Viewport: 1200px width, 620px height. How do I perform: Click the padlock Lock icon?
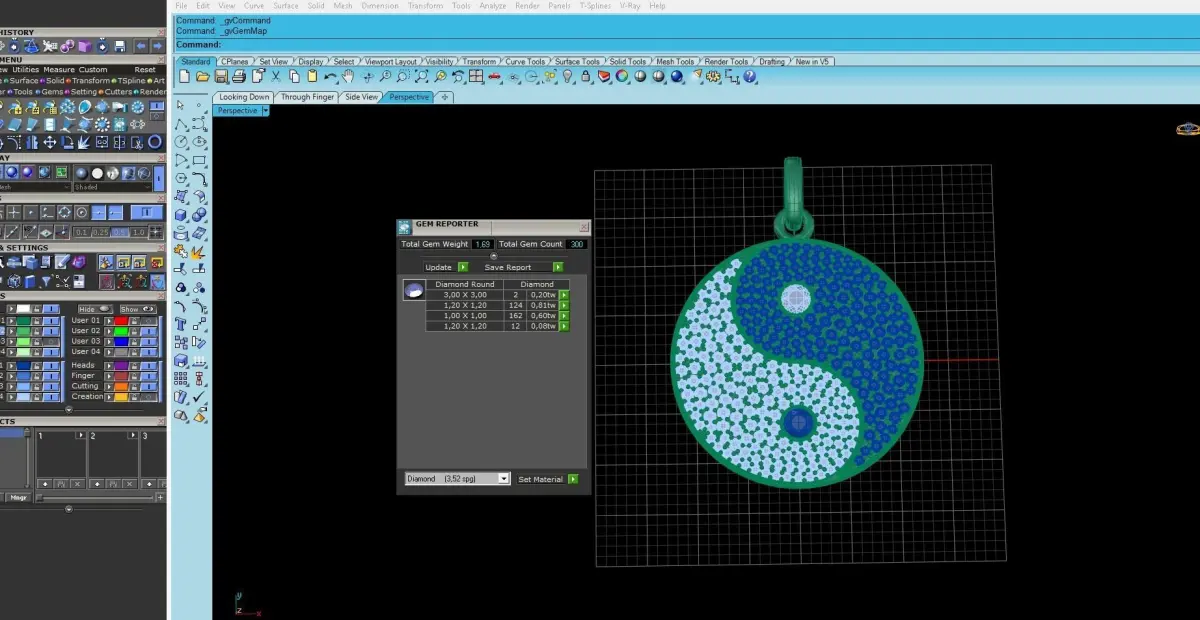pyautogui.click(x=585, y=76)
